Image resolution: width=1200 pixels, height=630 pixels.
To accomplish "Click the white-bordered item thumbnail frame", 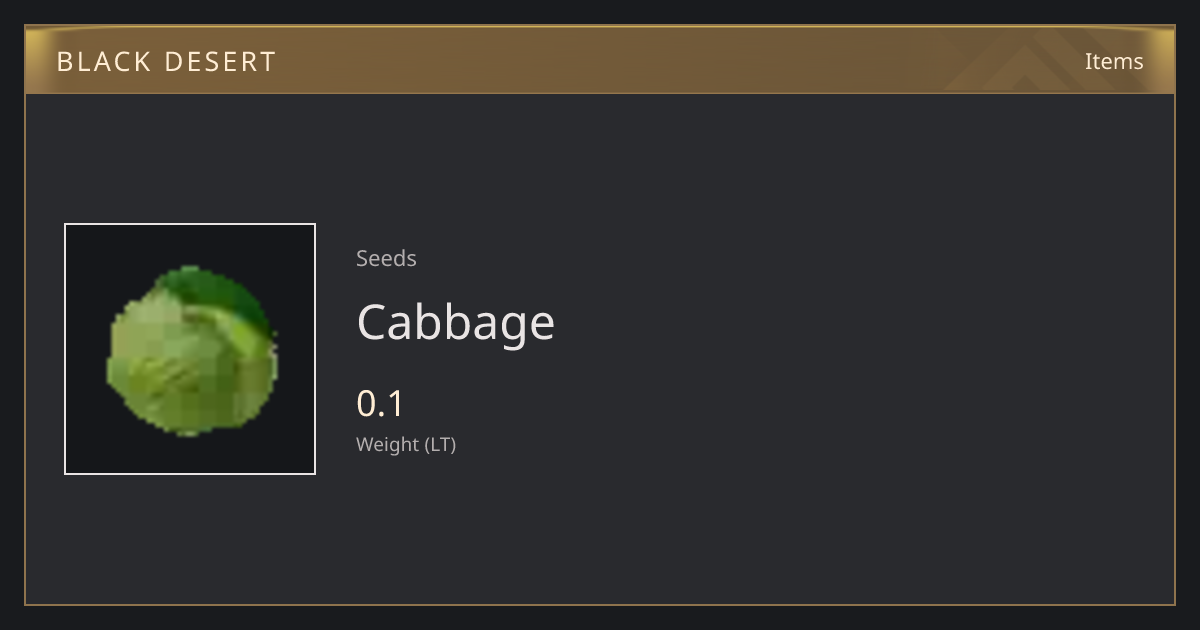I will coord(190,349).
